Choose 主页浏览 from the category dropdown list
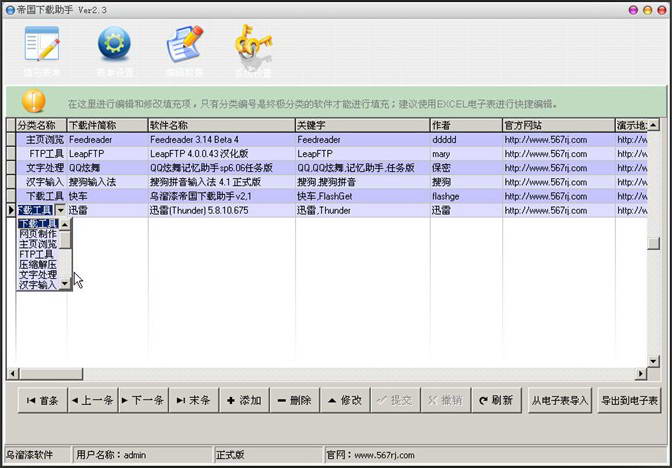This screenshot has width=672, height=468. click(x=38, y=244)
